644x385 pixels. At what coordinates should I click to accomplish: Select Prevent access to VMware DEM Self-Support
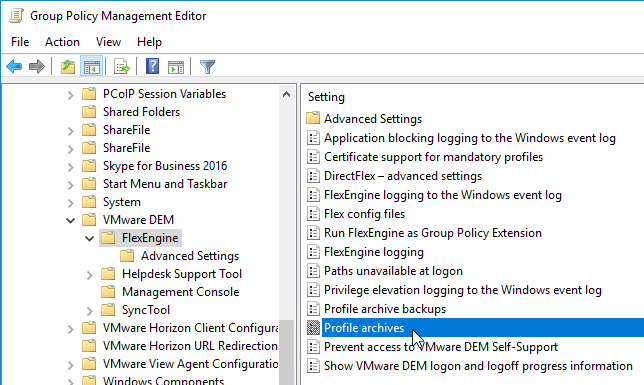pos(441,347)
